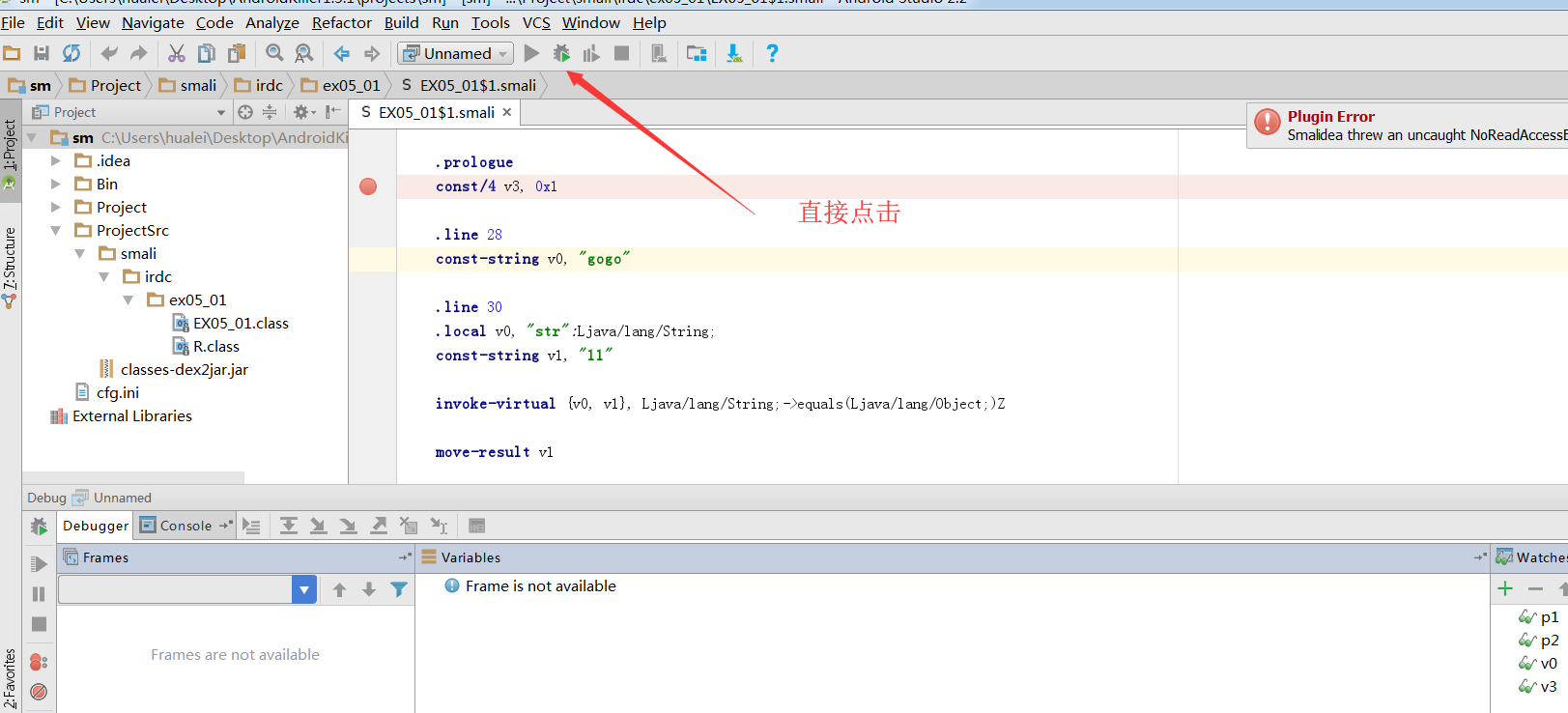Image resolution: width=1568 pixels, height=713 pixels.
Task: Navigate back with the blue left arrow
Action: coord(342,53)
